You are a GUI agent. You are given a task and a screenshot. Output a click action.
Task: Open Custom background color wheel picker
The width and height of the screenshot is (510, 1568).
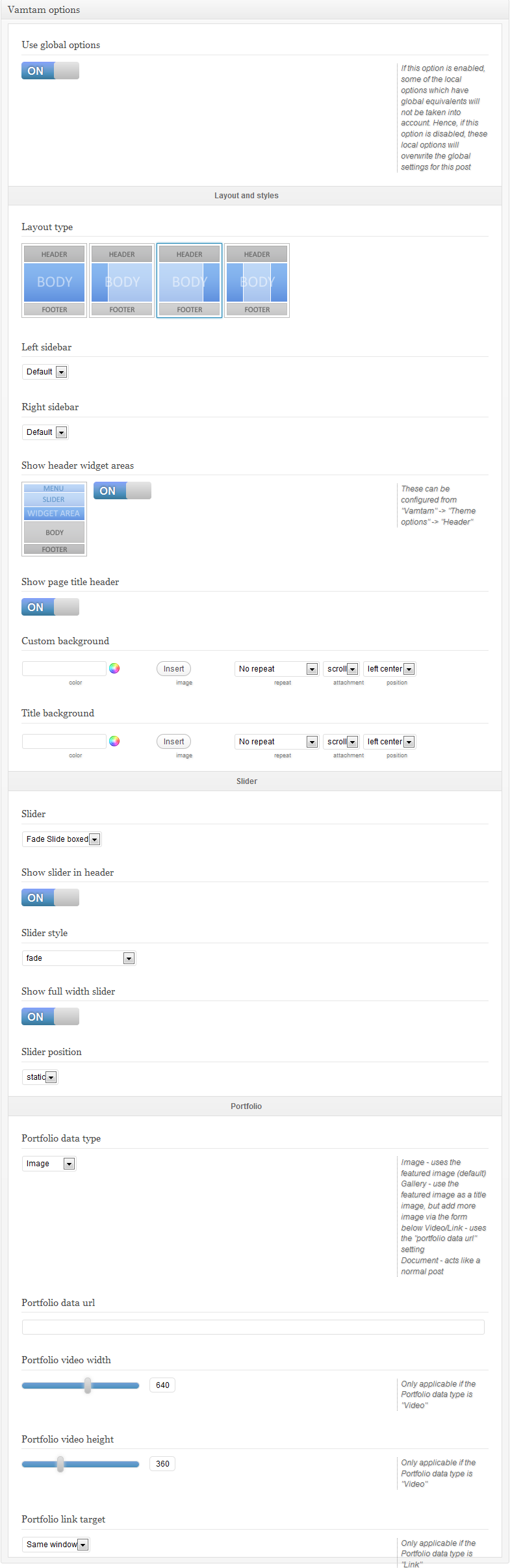114,668
